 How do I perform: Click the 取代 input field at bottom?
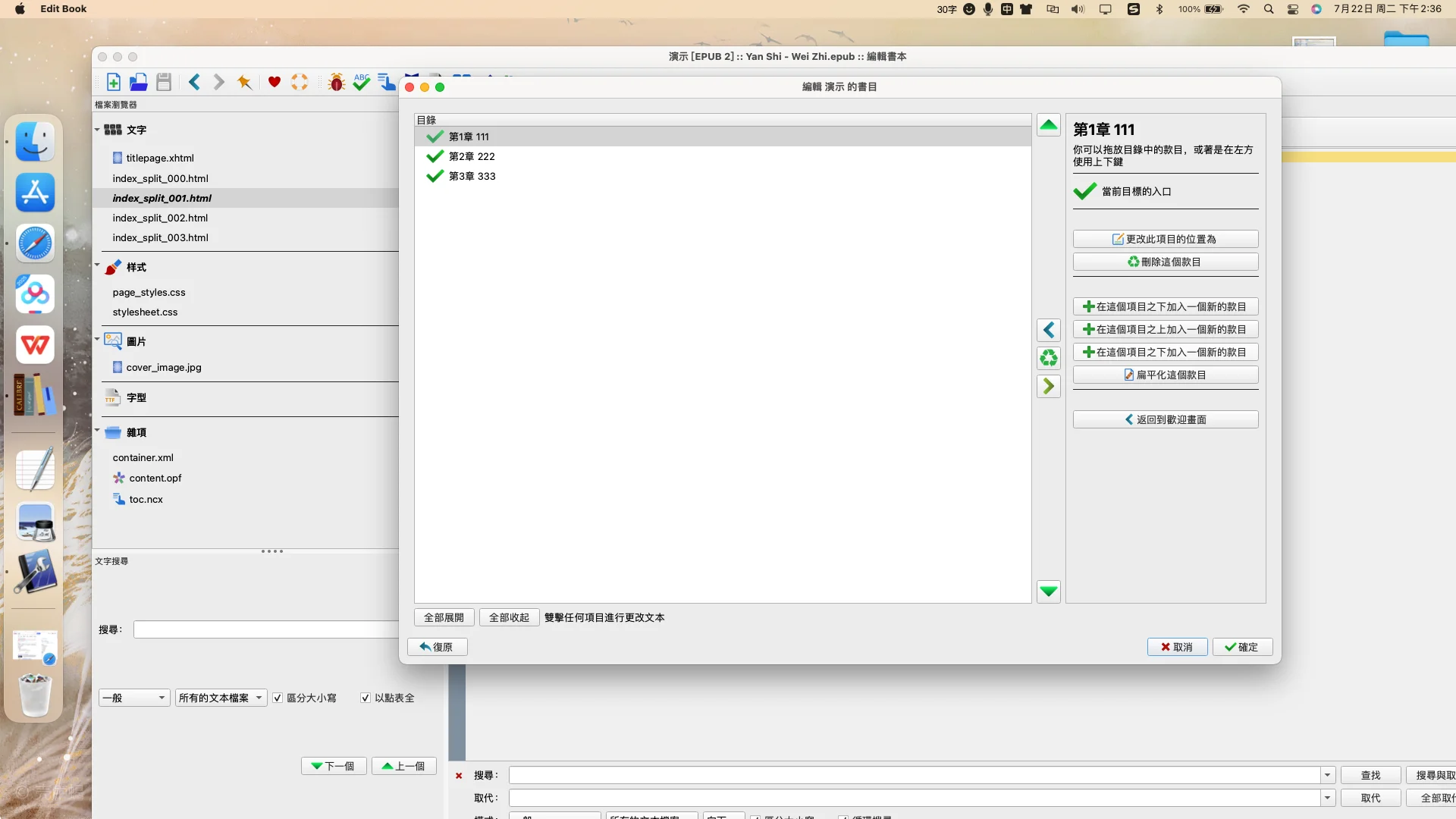(915, 798)
